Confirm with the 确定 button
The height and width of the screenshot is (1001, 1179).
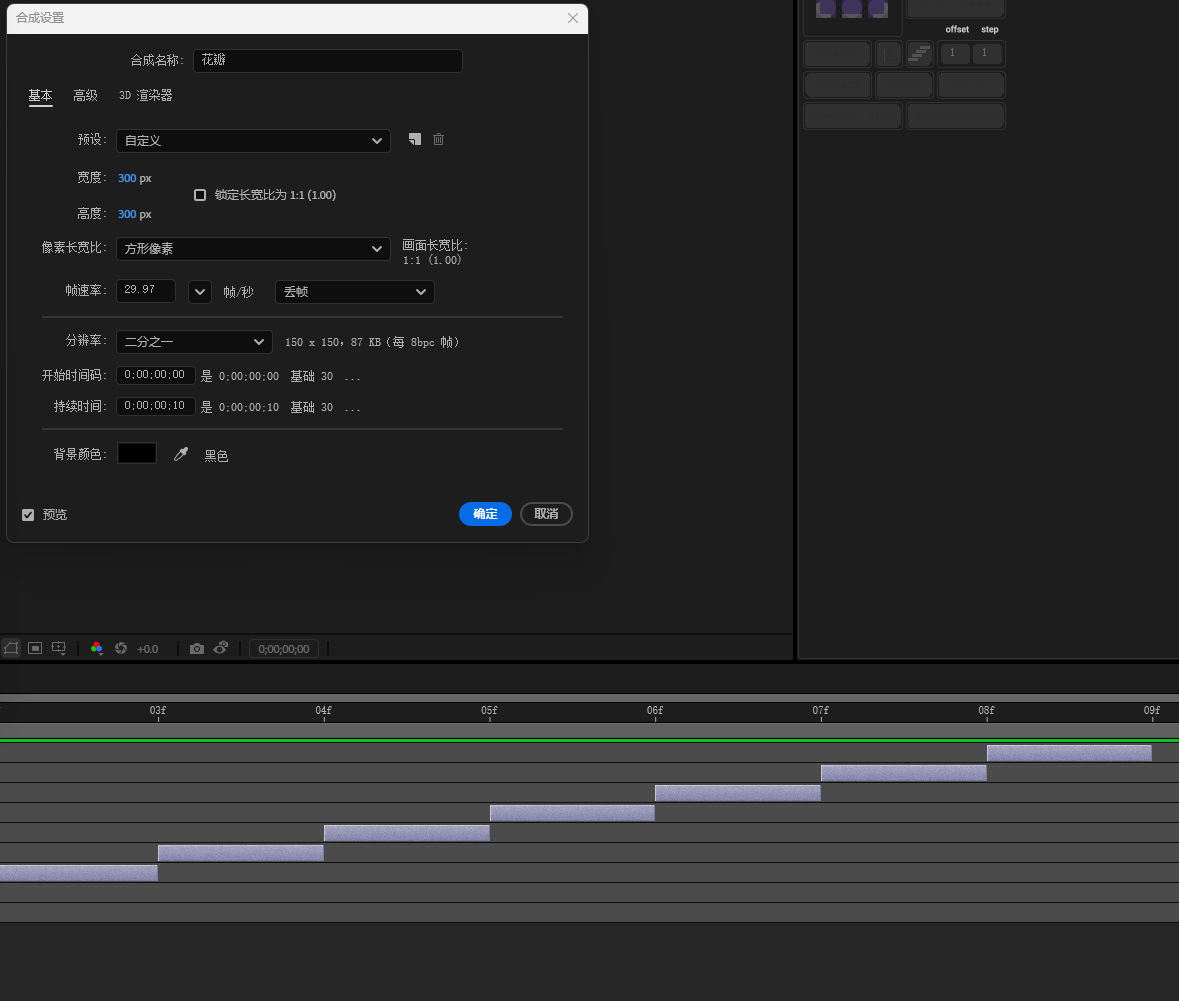[485, 514]
